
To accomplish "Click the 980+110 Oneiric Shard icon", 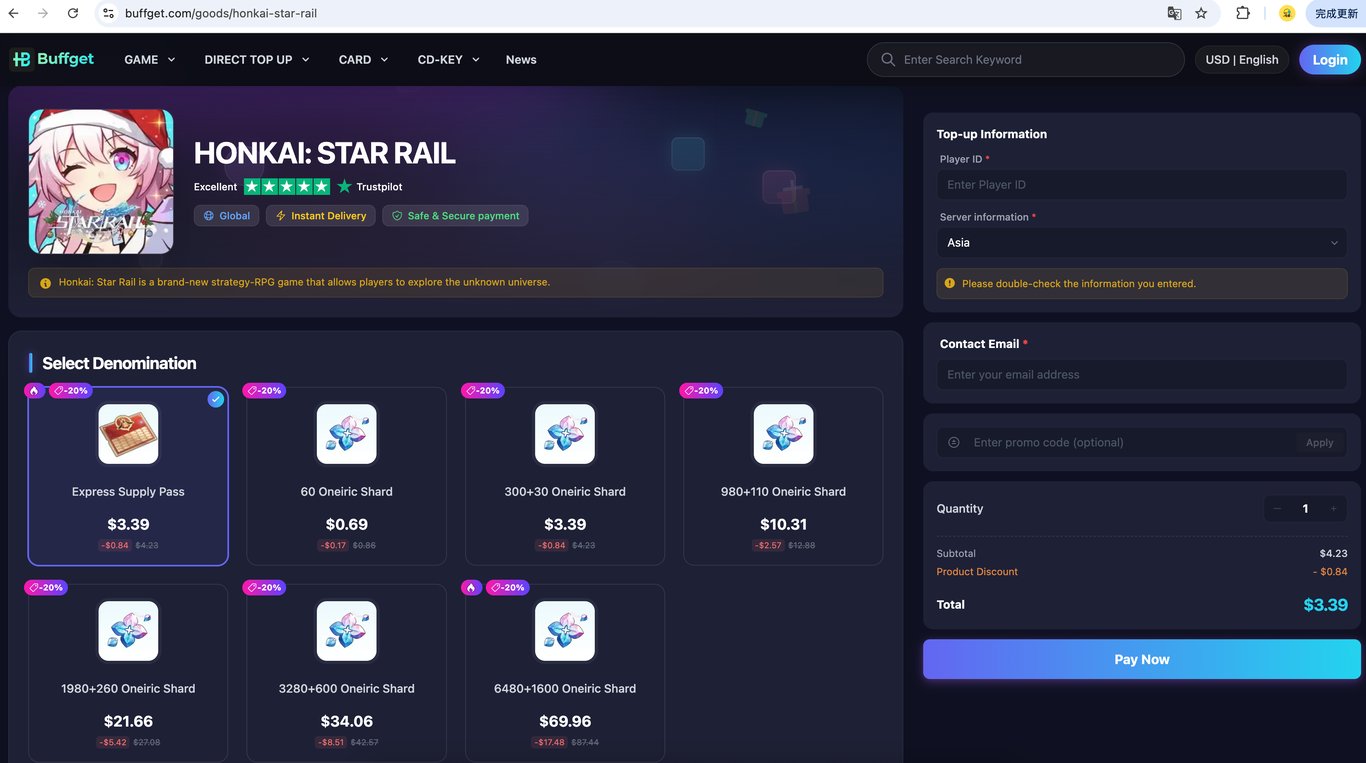I will 783,434.
